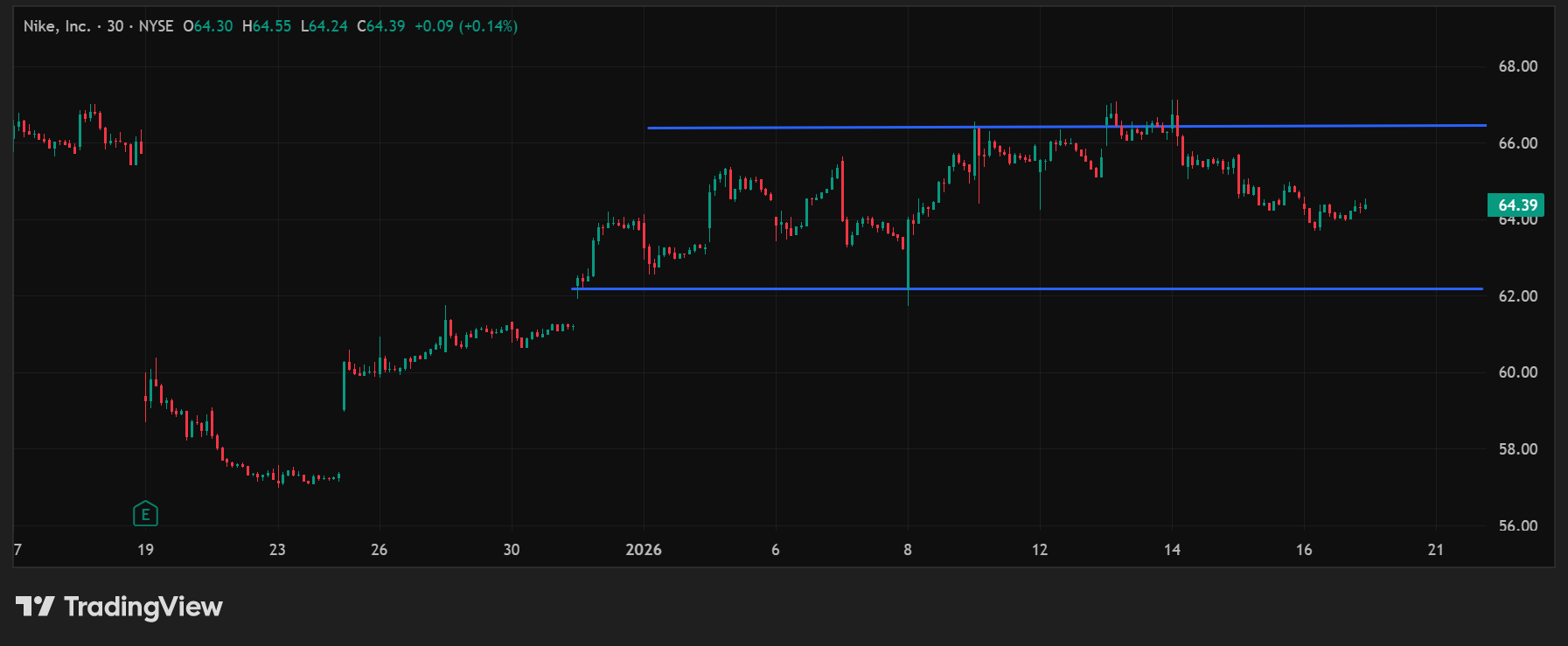Click the 12 date axis label
This screenshot has width=1568, height=646.
click(x=1040, y=550)
